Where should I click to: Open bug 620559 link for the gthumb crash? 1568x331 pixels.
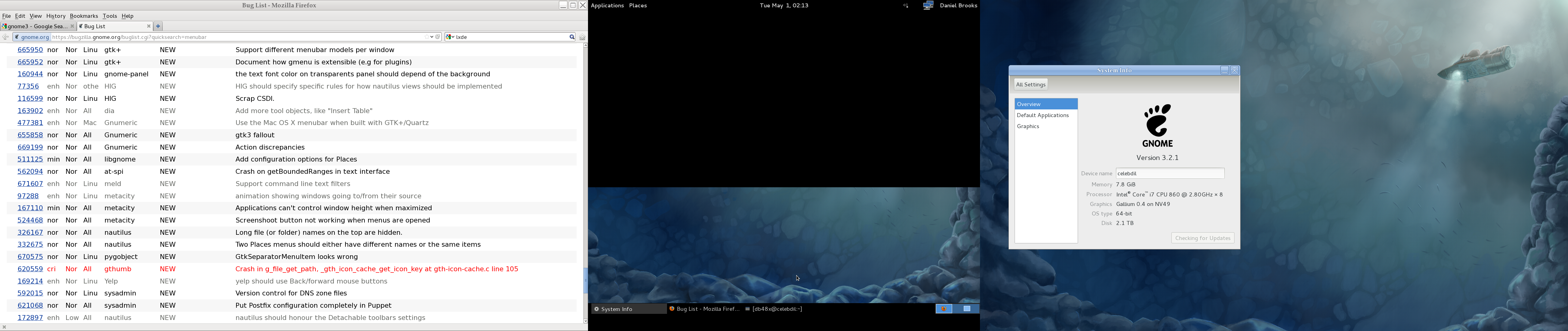pos(30,269)
